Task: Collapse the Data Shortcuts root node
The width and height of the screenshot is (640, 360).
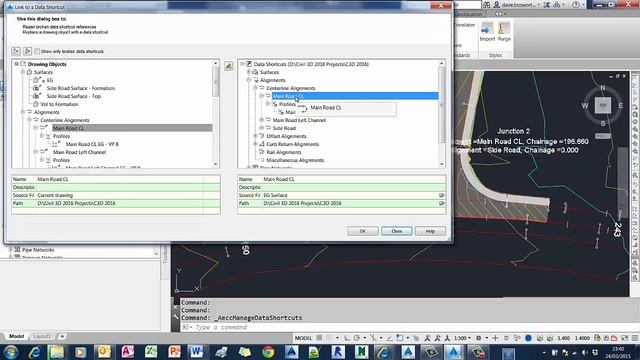Action: [x=242, y=64]
